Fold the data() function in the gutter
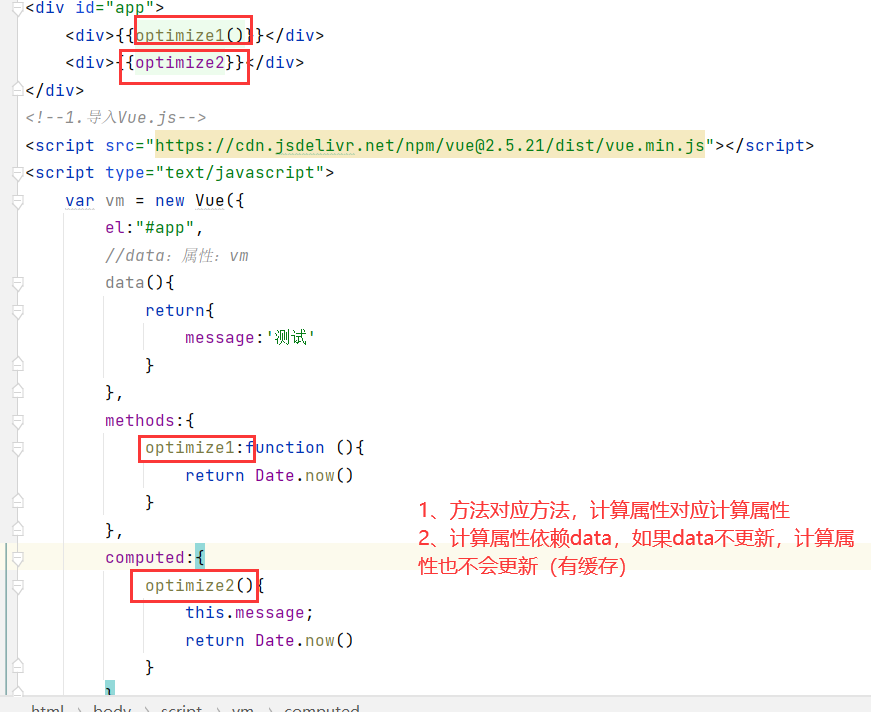The width and height of the screenshot is (871, 712). click(16, 283)
